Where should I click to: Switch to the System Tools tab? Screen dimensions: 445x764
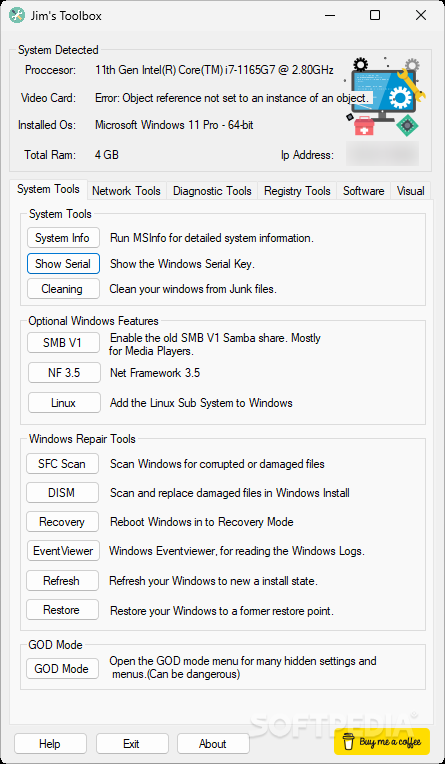tap(48, 189)
